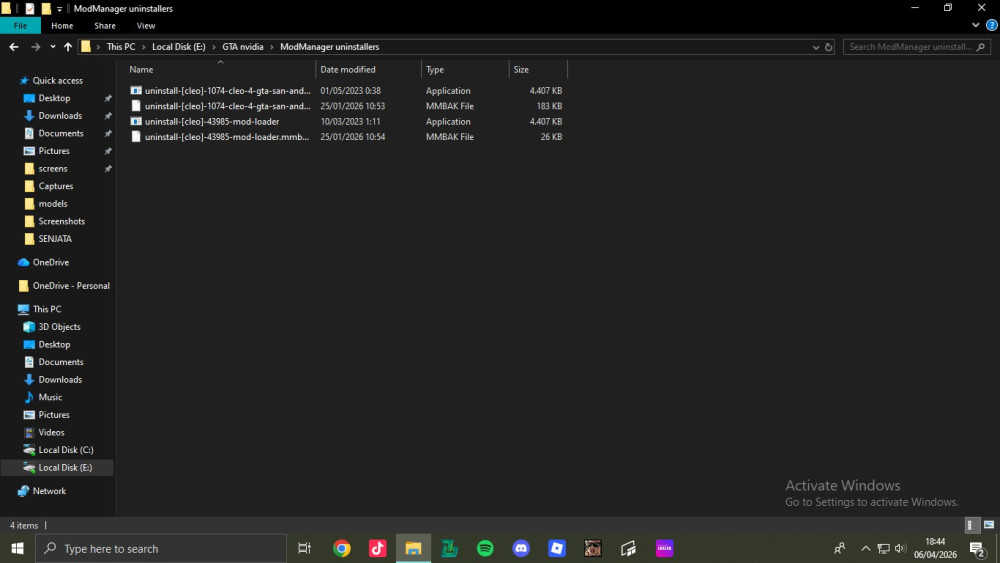Open the notification center
This screenshot has height=563, width=1000.
pyautogui.click(x=978, y=548)
